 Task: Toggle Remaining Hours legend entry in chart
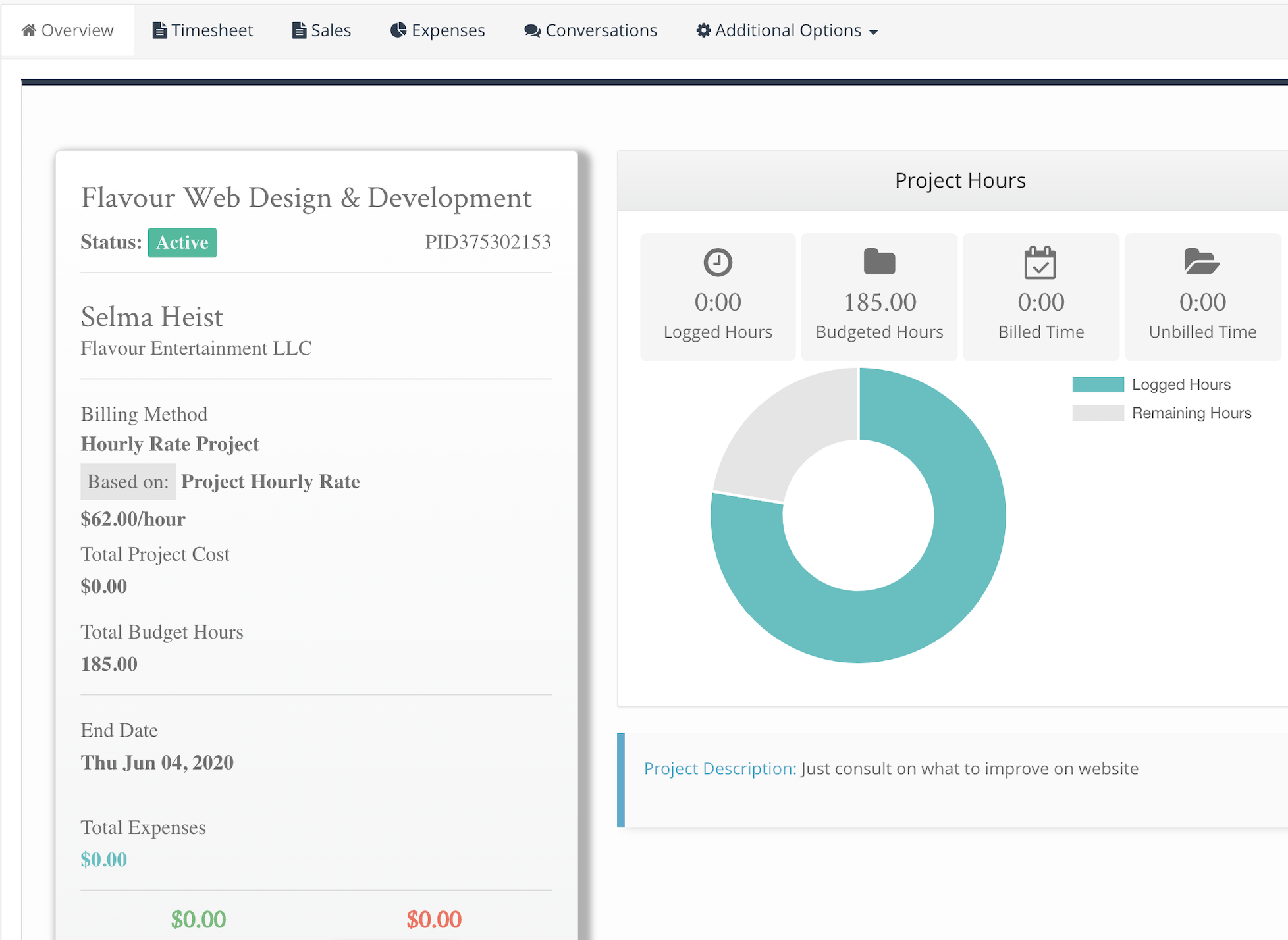pyautogui.click(x=1191, y=413)
